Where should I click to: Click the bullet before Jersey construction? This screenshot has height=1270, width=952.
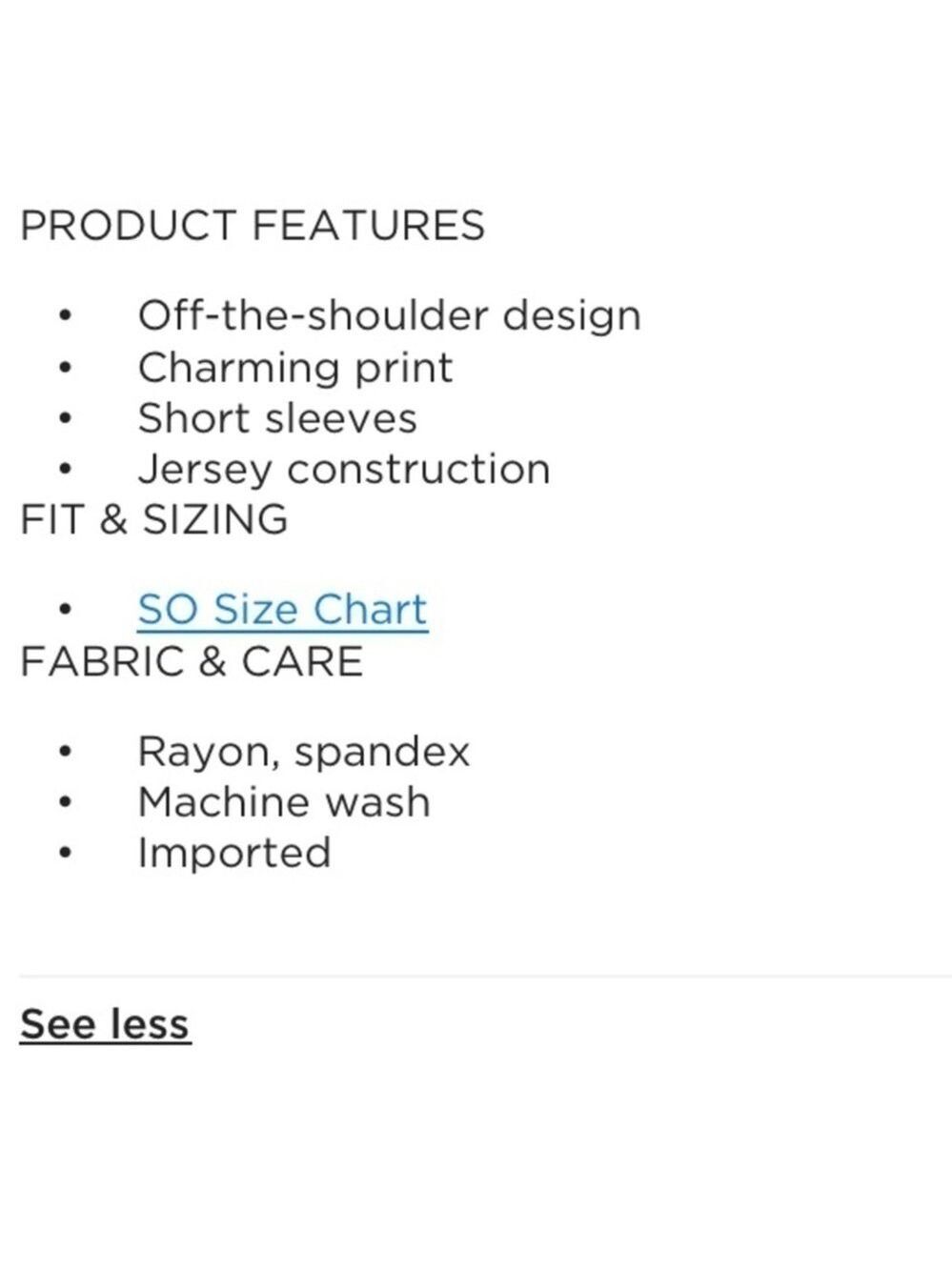[x=65, y=468]
